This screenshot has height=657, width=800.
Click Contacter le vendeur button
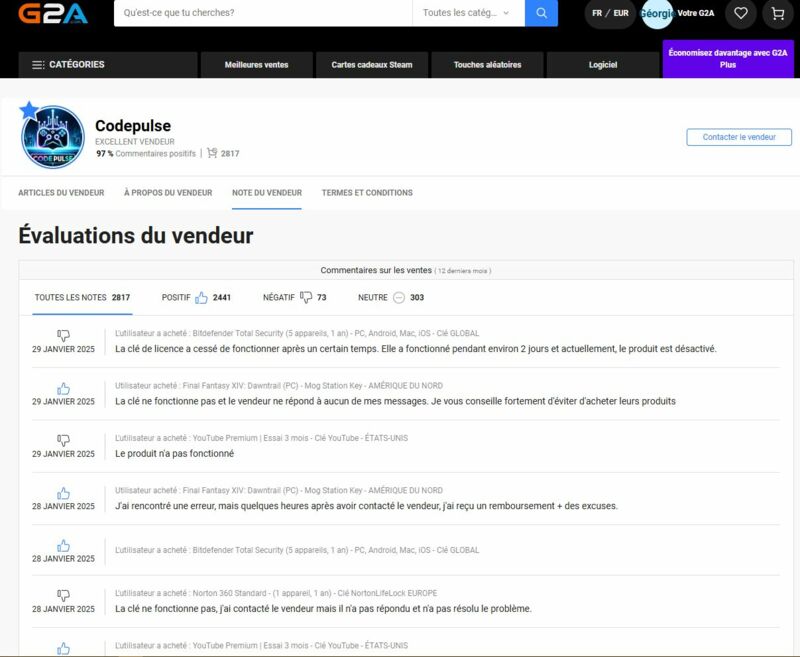tap(739, 137)
